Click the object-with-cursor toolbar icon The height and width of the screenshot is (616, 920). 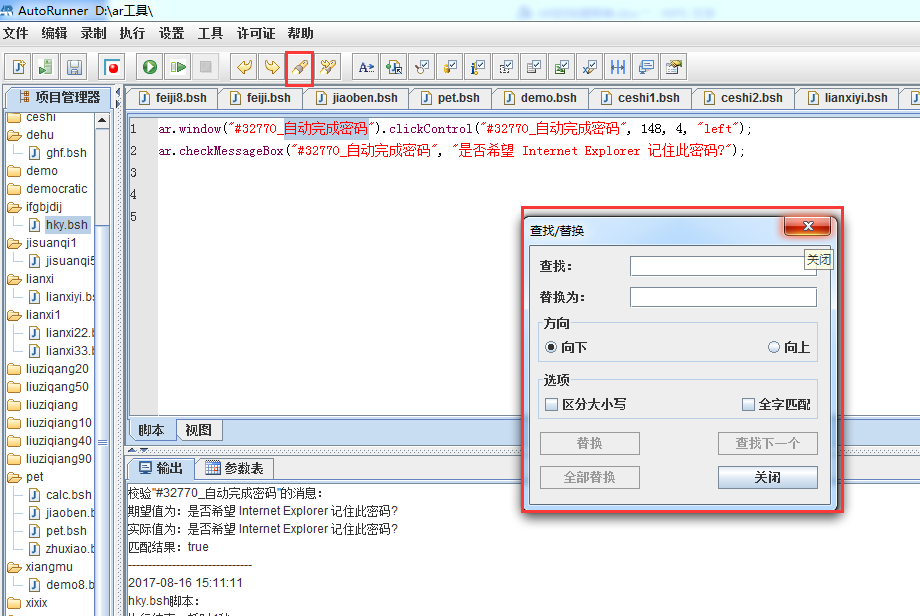pyautogui.click(x=394, y=67)
